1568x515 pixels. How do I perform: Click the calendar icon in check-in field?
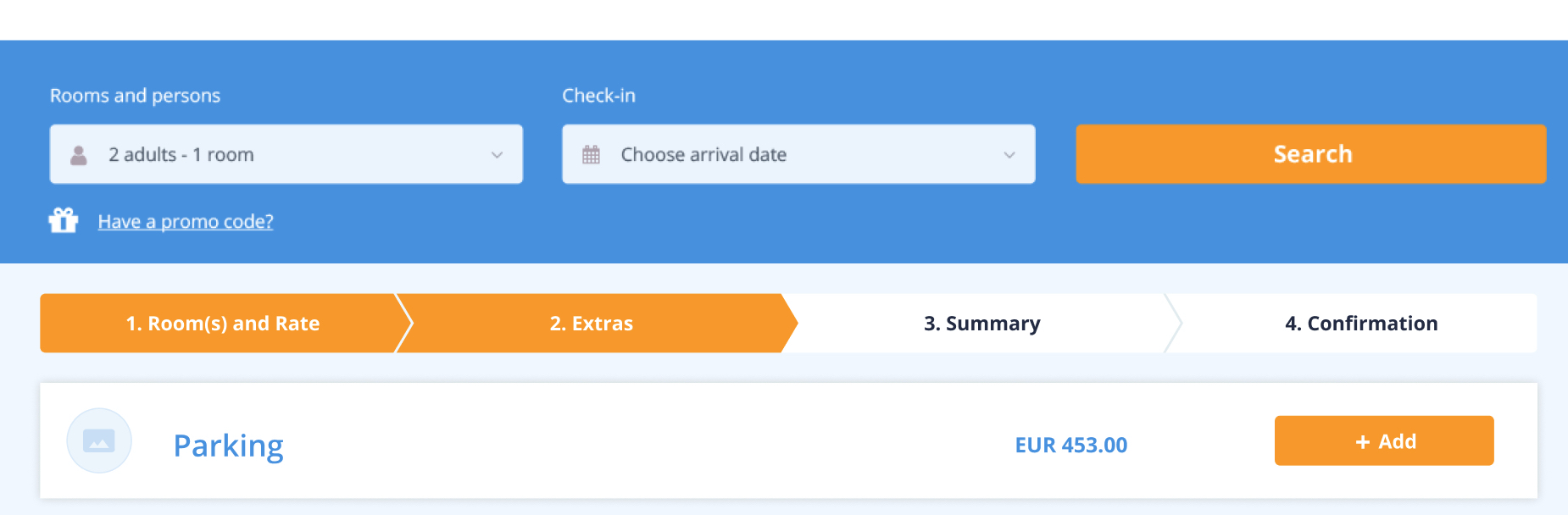(591, 155)
